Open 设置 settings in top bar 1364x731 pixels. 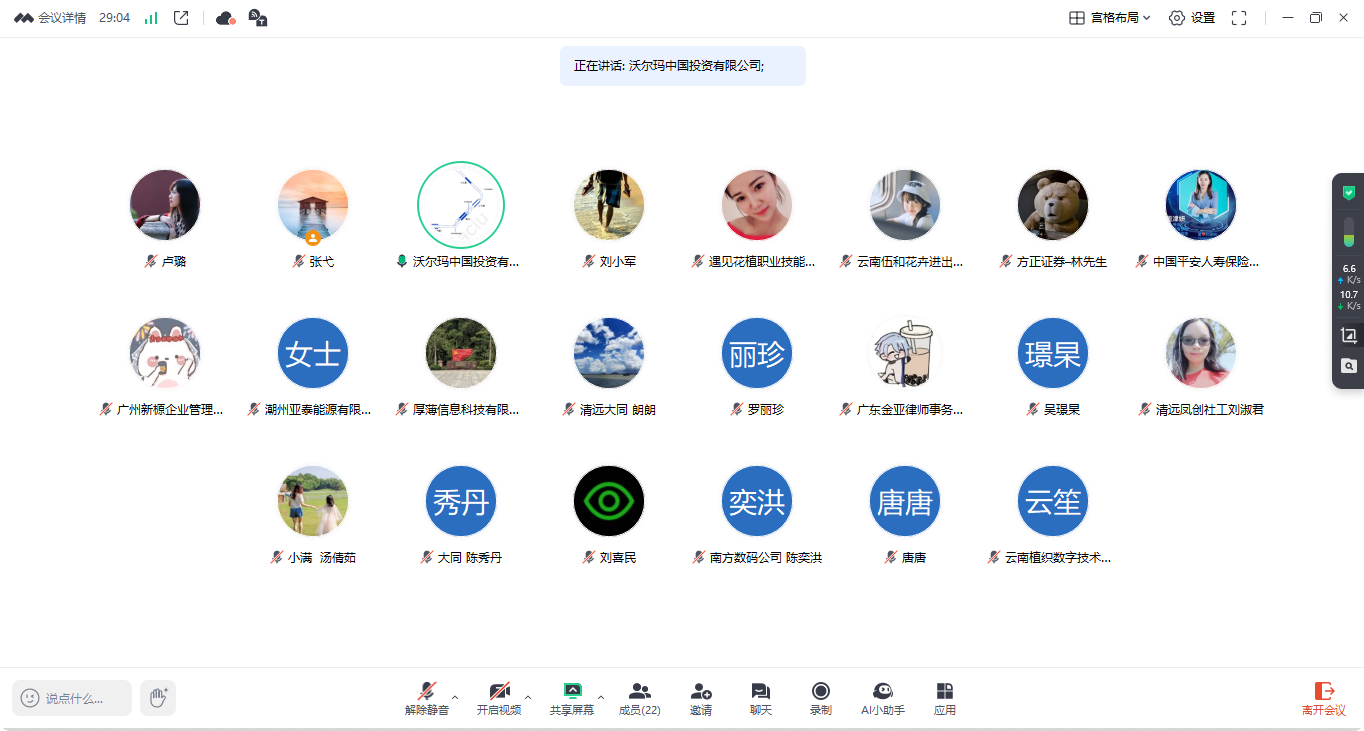pyautogui.click(x=1191, y=18)
